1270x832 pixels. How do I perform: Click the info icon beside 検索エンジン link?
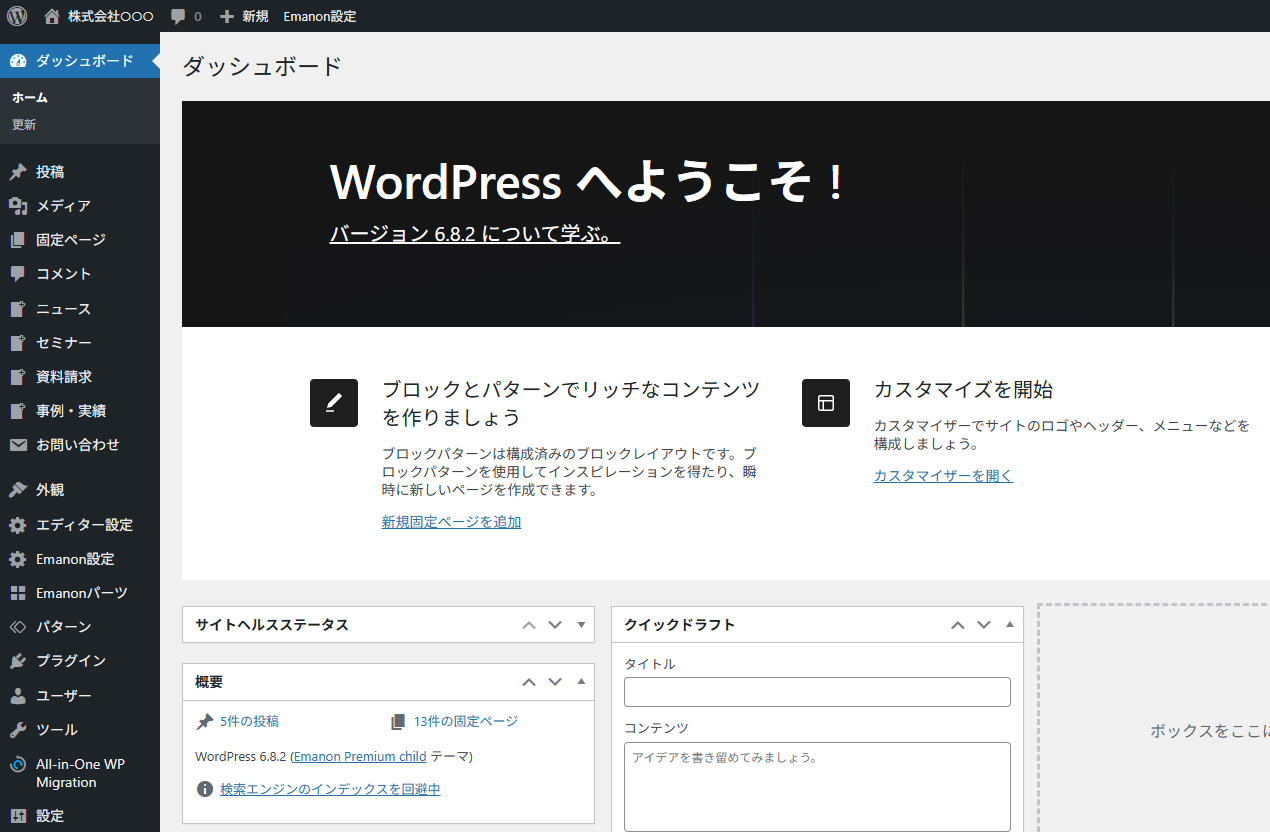pos(204,789)
